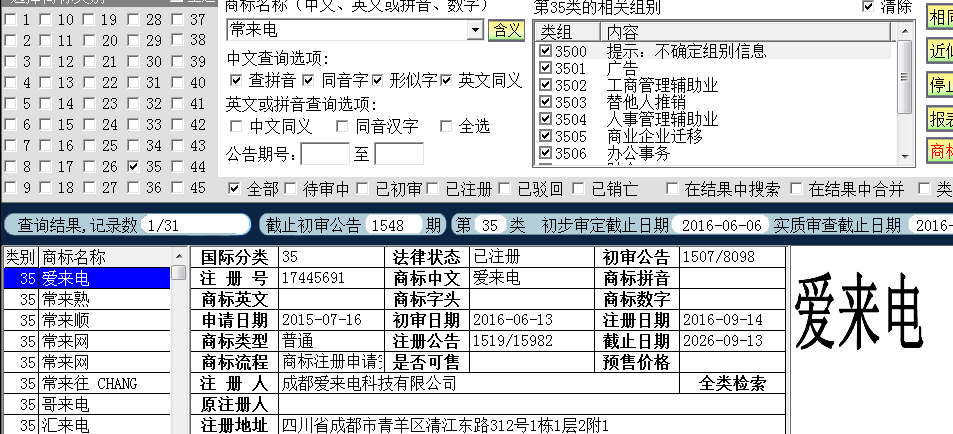This screenshot has height=434, width=953.
Task: Enable 在结果中合并 checkbox
Action: [796, 189]
